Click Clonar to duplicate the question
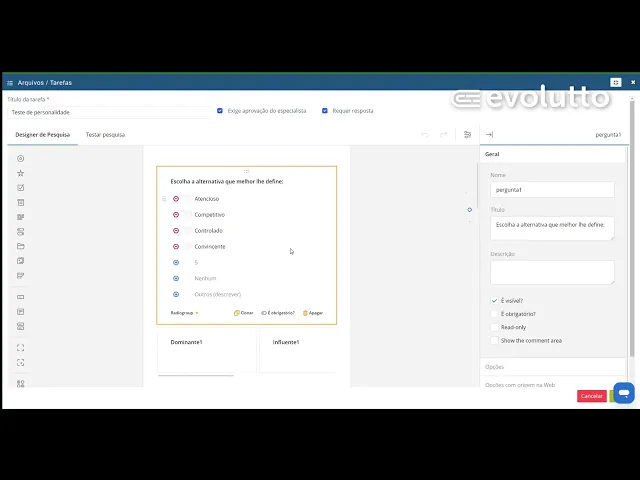The width and height of the screenshot is (640, 480). (x=244, y=313)
